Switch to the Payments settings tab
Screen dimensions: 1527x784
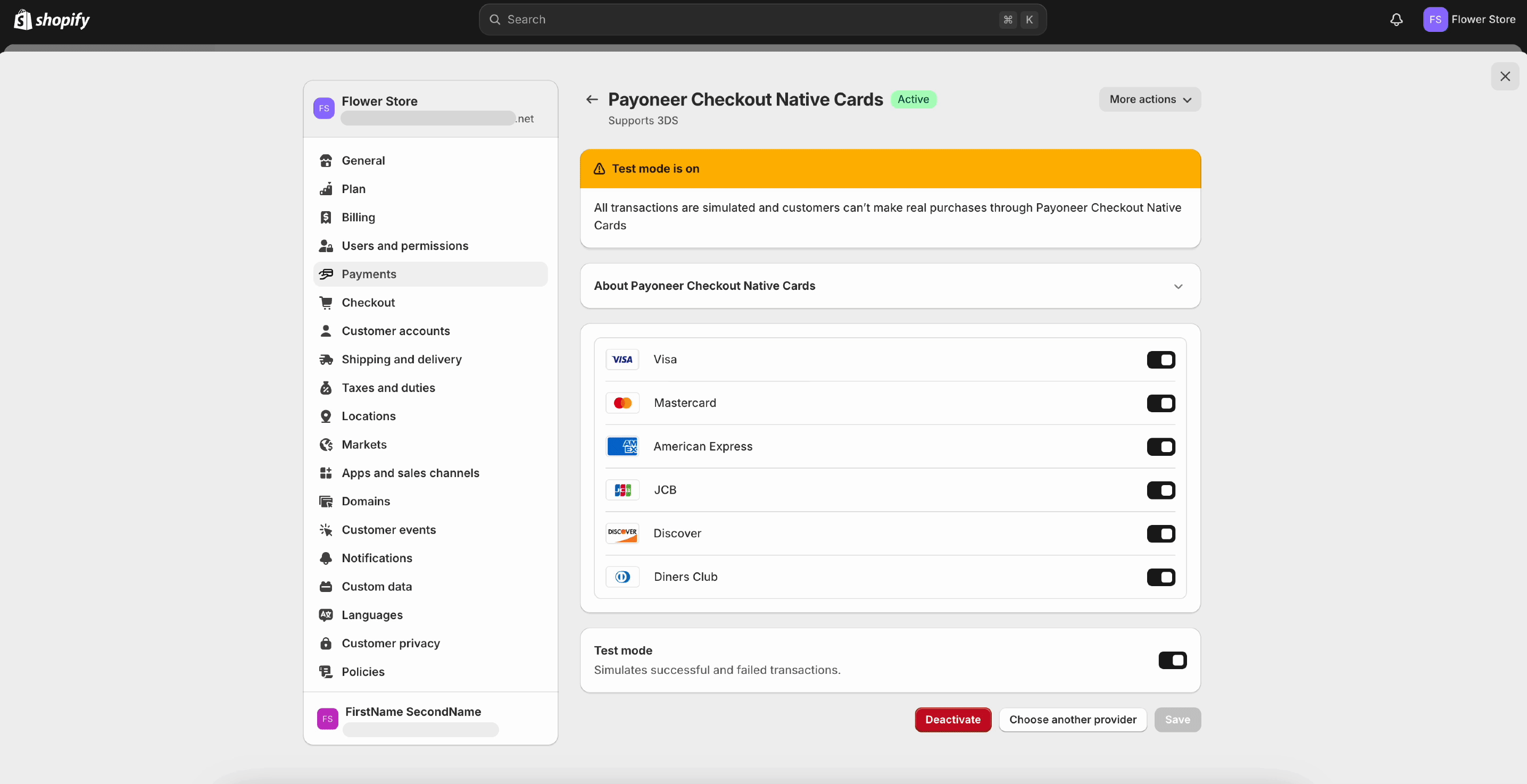pyautogui.click(x=368, y=274)
